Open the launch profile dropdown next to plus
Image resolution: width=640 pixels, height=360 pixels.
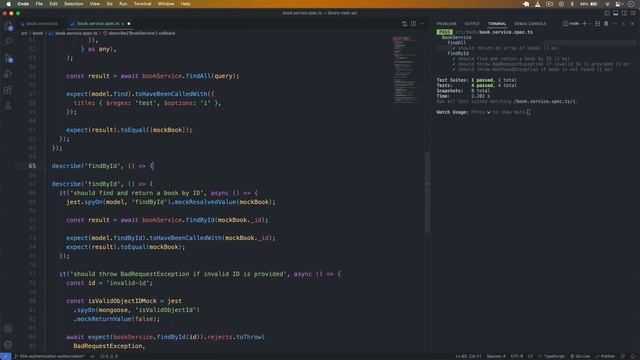[590, 24]
